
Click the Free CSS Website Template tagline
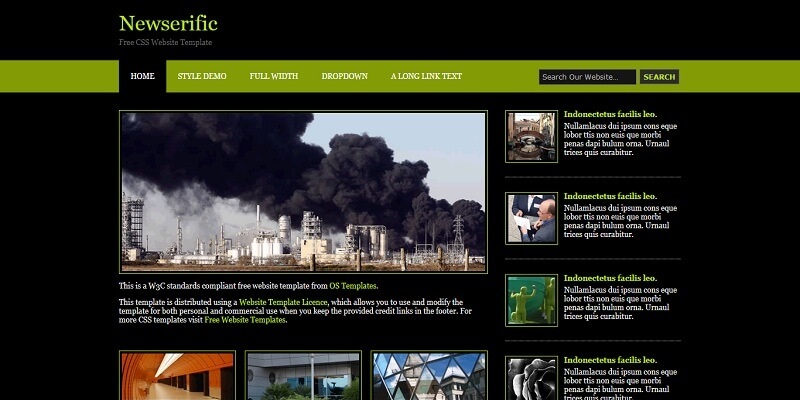click(165, 42)
